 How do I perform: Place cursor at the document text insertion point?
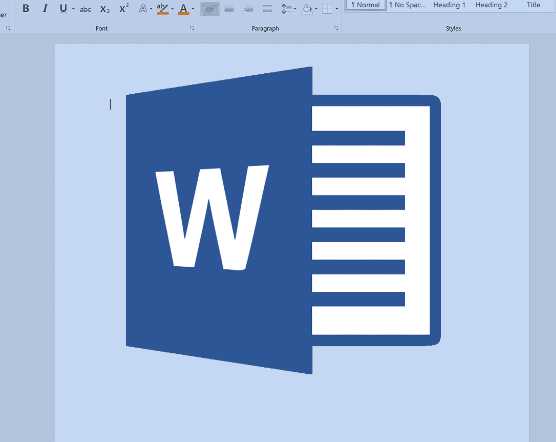(110, 104)
